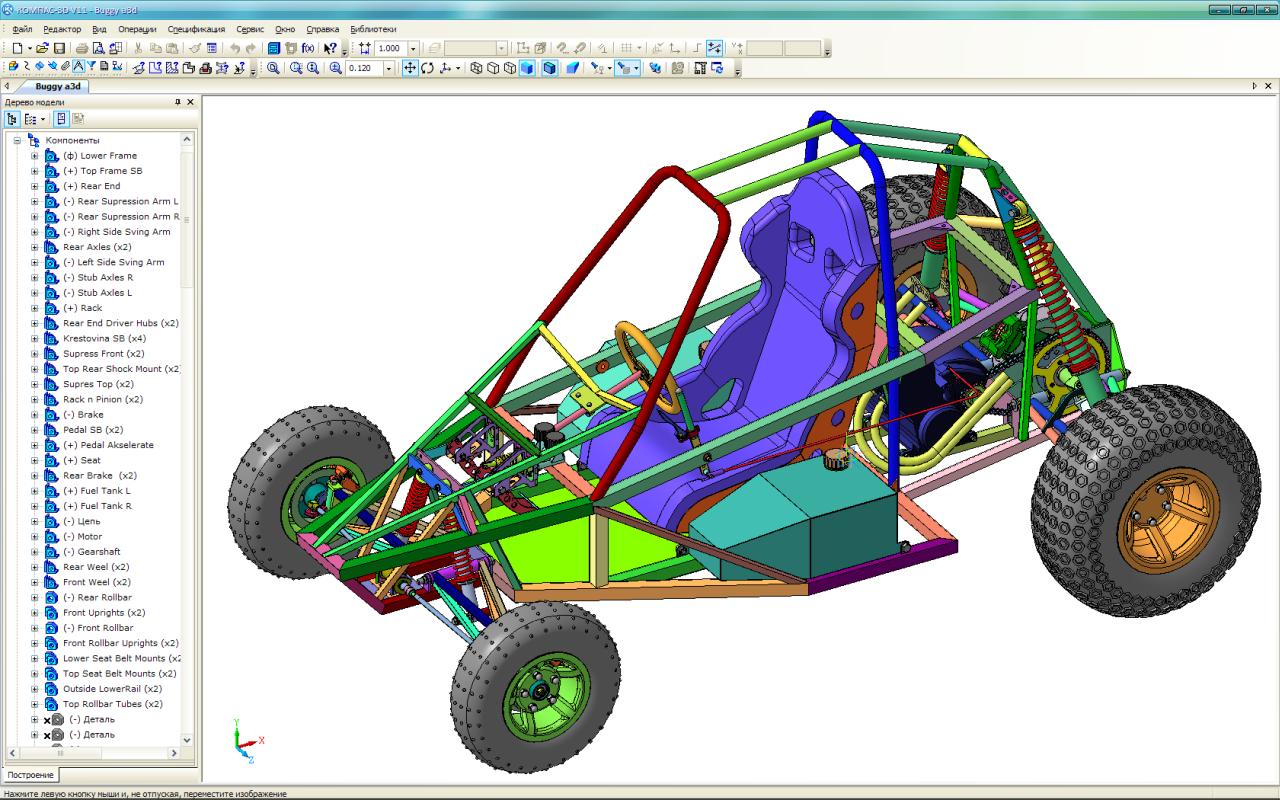Activate the Rotate view tool
The width and height of the screenshot is (1280, 800).
tap(427, 68)
